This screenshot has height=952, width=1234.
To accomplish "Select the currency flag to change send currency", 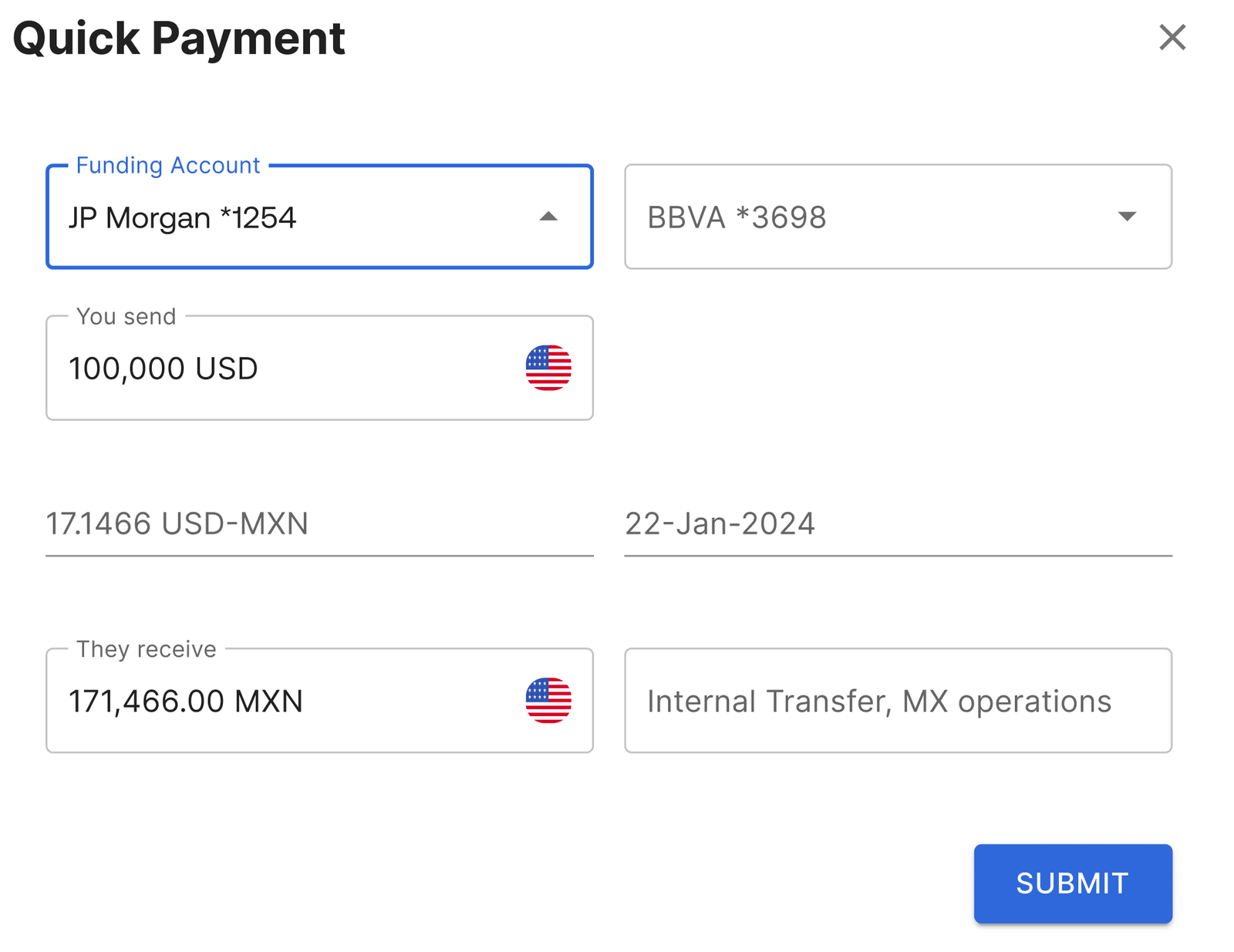I will (548, 368).
